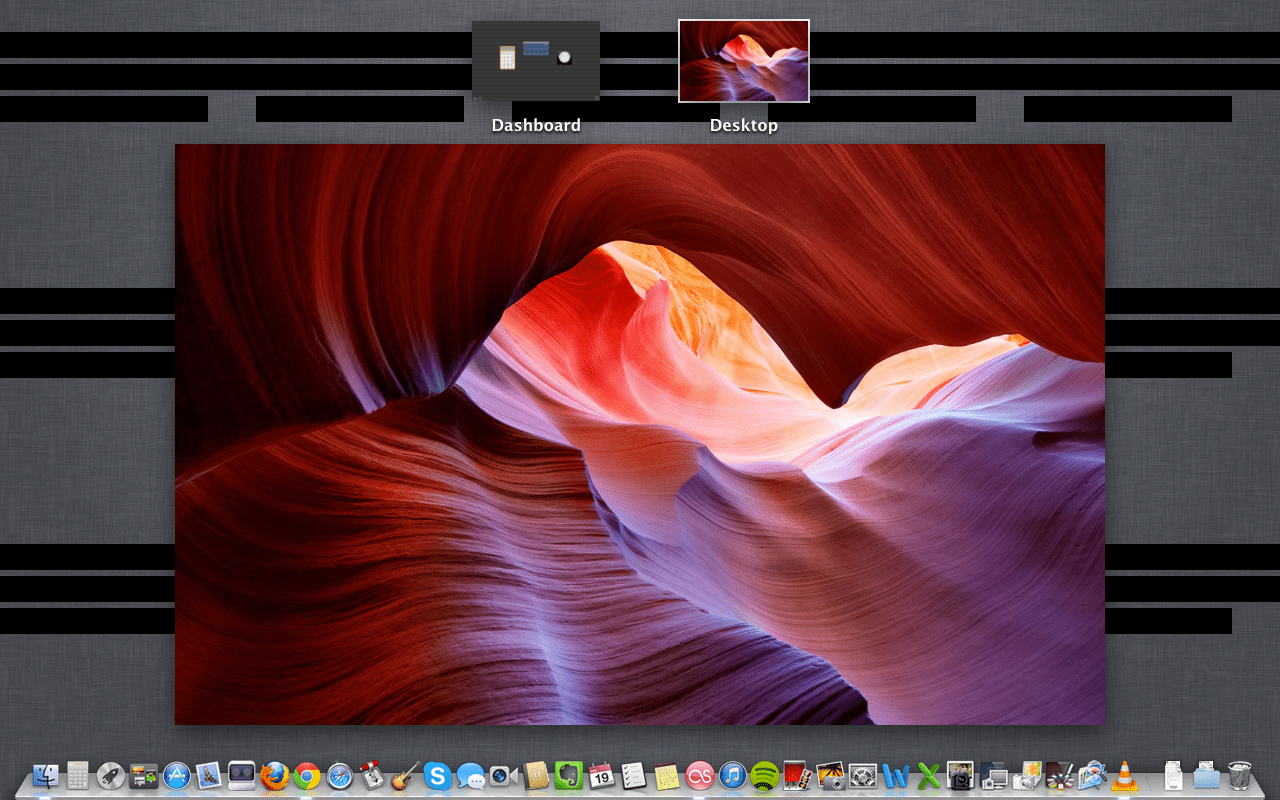Launch Photo Booth red curtain icon
Screen dimensions: 1280x800
[x=797, y=775]
